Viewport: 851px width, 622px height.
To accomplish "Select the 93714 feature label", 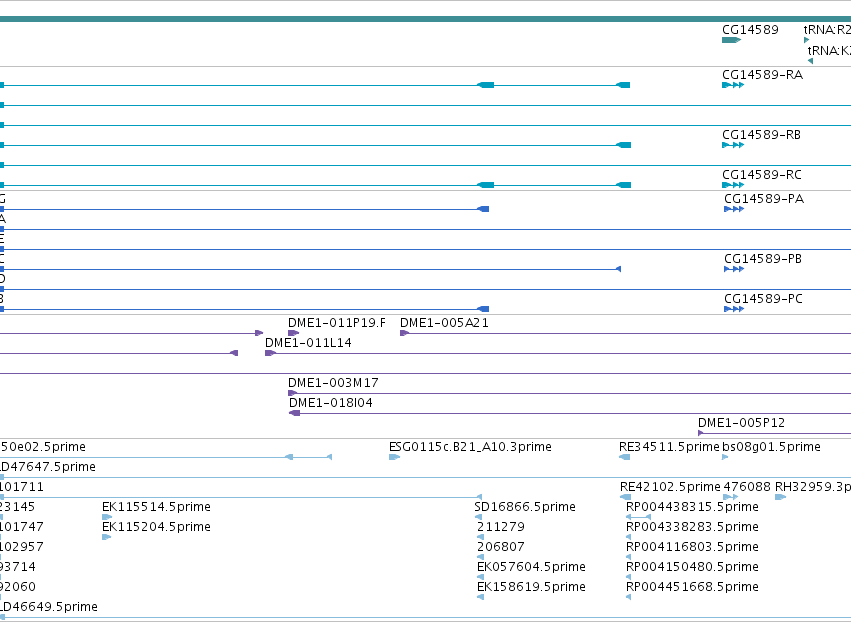I will (18, 567).
